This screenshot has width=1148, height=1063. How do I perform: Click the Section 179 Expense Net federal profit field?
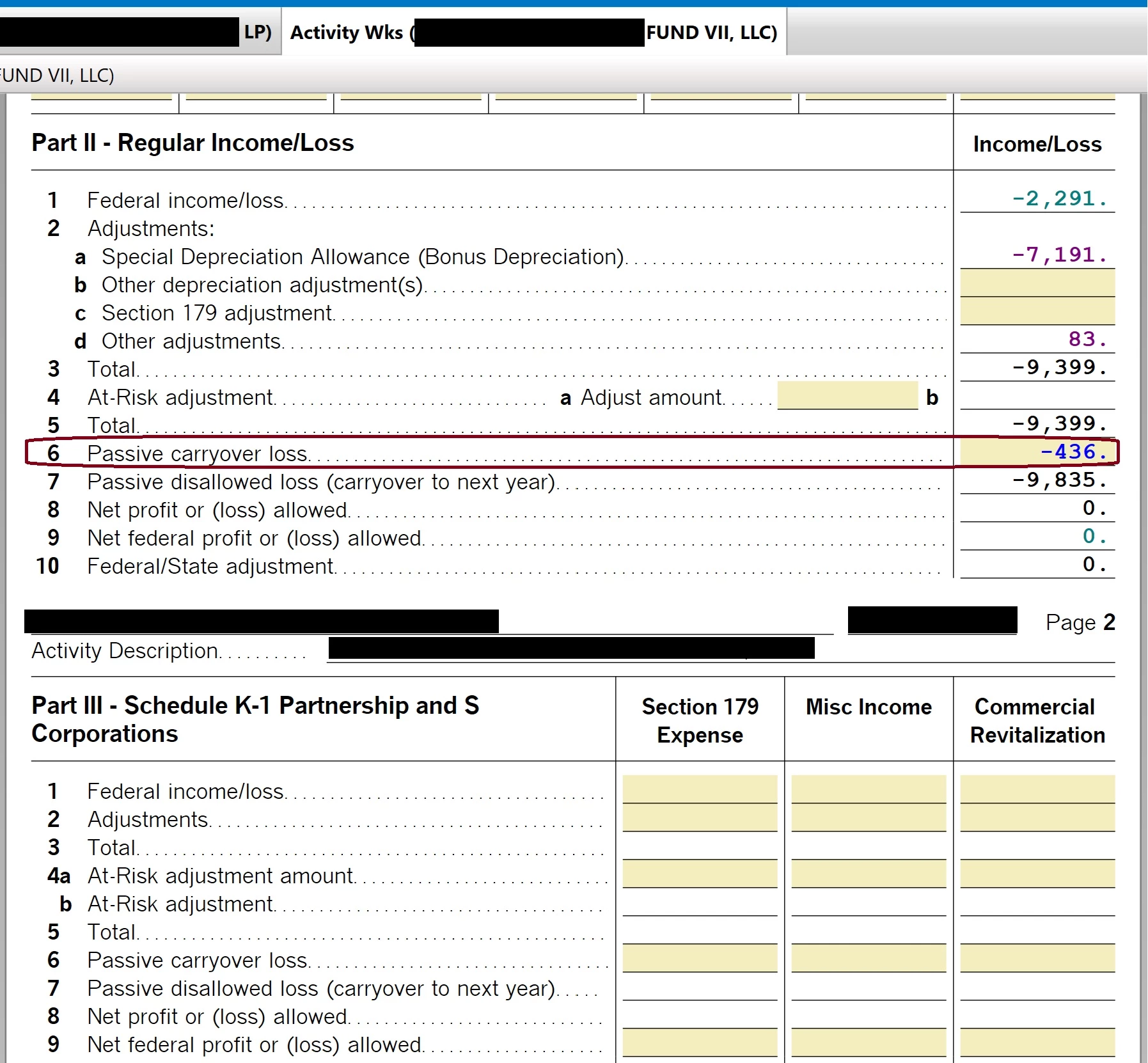point(700,1043)
